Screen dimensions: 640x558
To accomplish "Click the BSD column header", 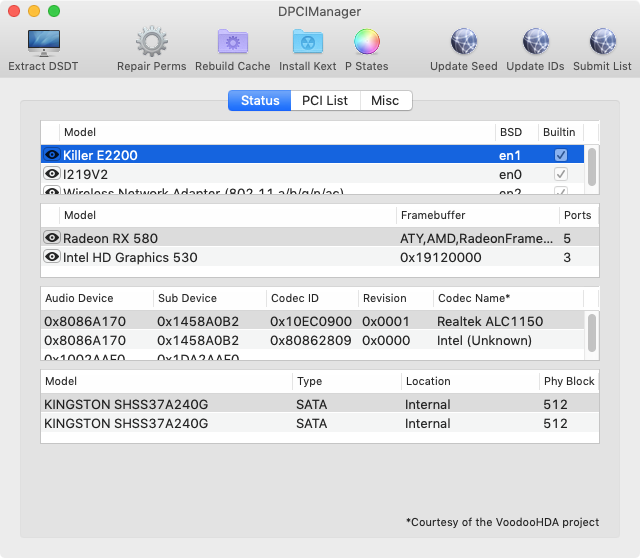I will 517,132.
